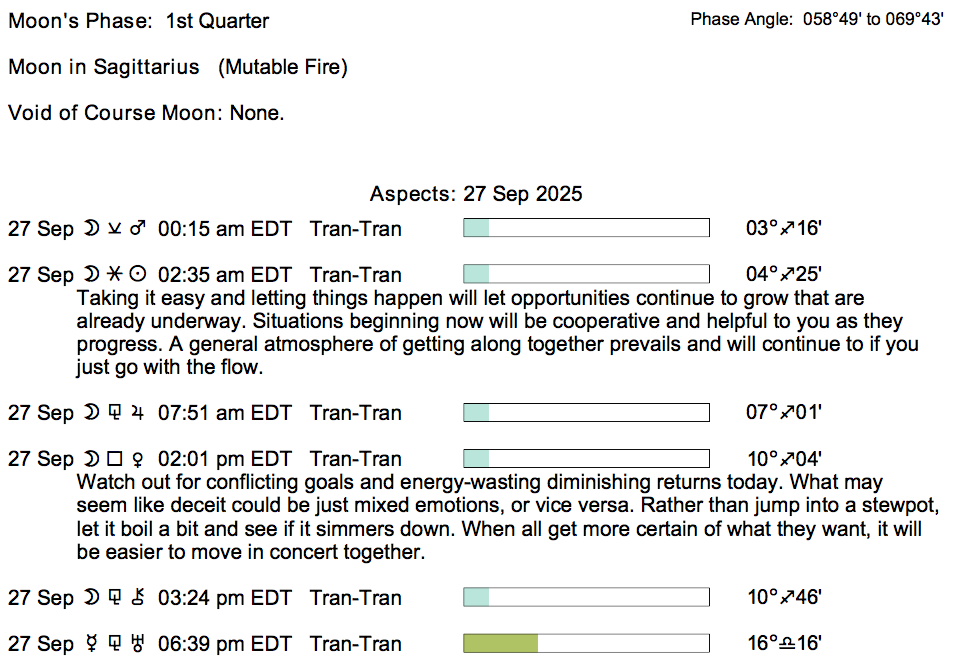Click the sextile symbol in the Moon-Sun aspect
This screenshot has width=964, height=670.
pyautogui.click(x=115, y=275)
